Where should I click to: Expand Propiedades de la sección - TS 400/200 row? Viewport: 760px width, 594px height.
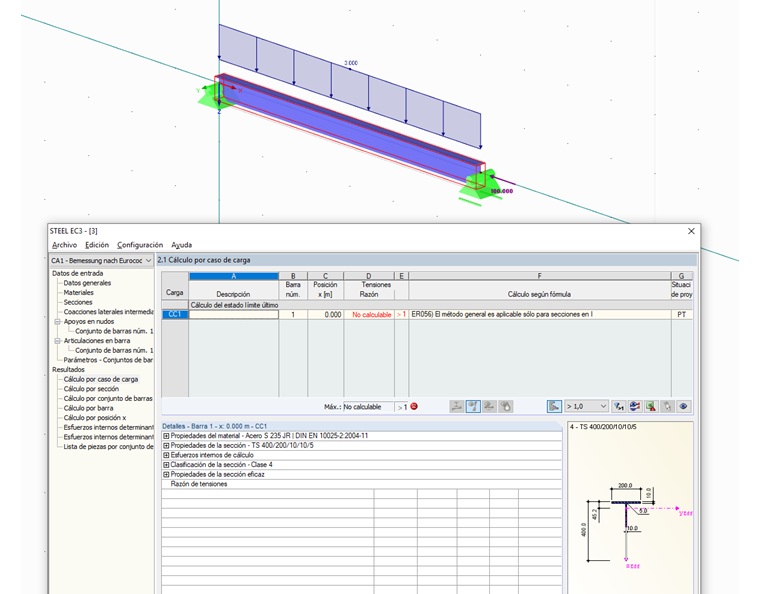(x=166, y=446)
